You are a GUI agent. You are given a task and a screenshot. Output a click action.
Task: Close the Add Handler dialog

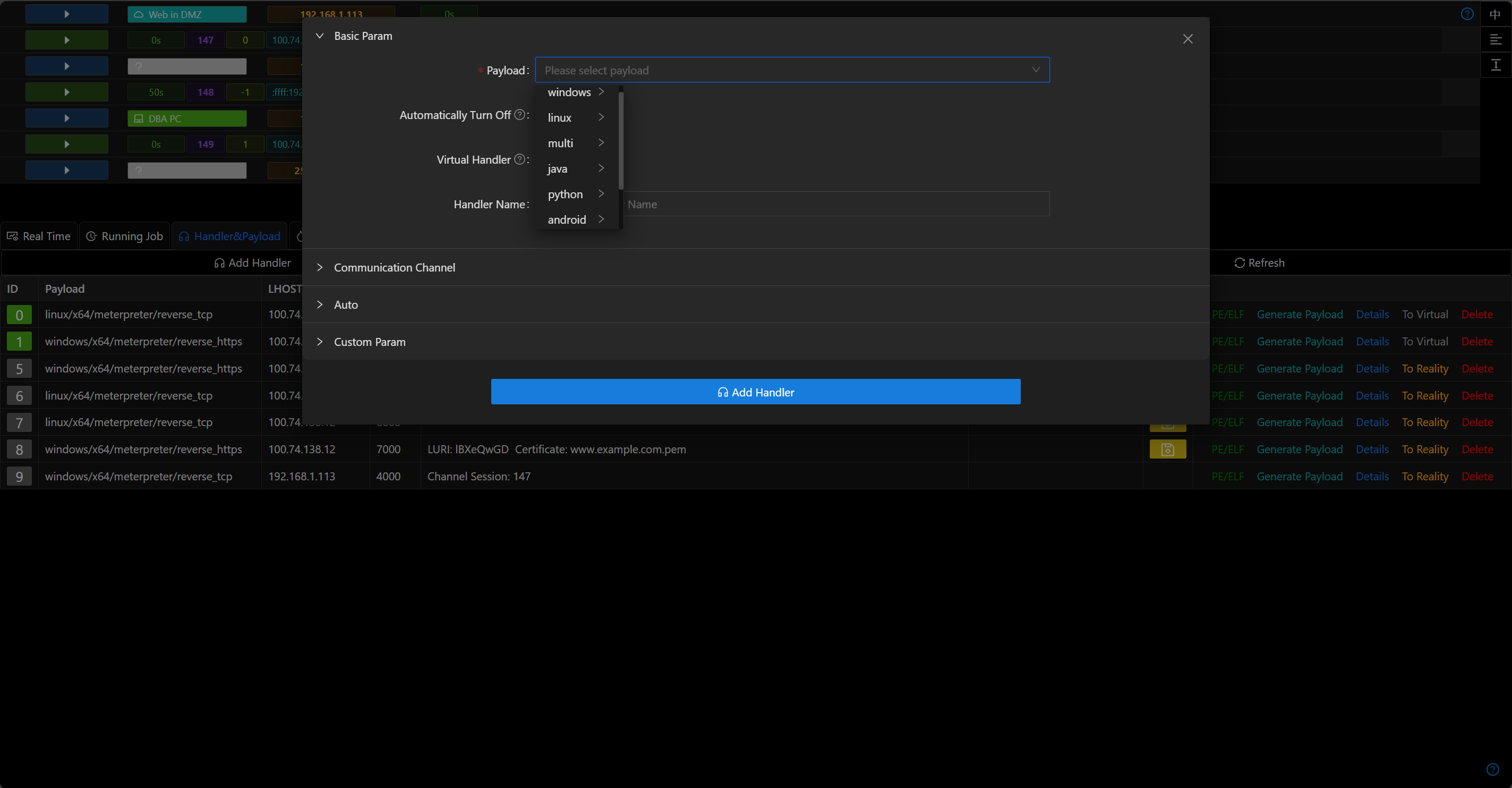[x=1188, y=39]
